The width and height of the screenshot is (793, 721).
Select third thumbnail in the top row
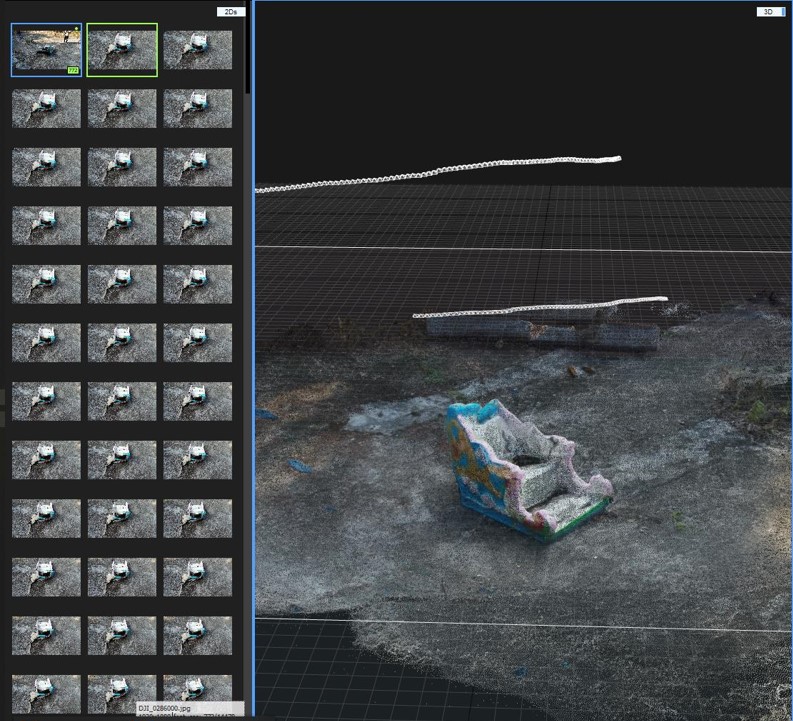tap(198, 49)
